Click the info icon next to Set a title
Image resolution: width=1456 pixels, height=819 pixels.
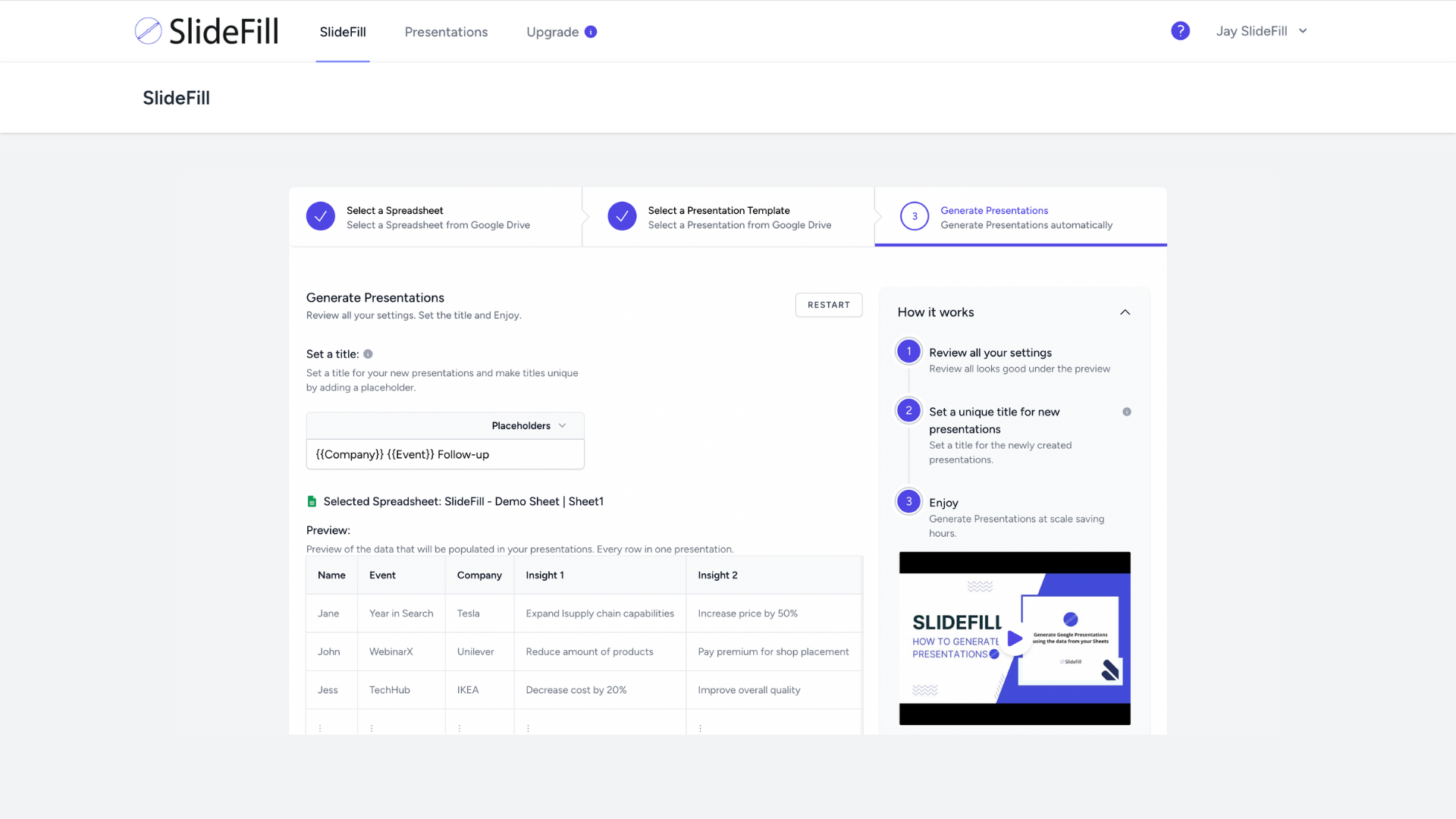(369, 353)
